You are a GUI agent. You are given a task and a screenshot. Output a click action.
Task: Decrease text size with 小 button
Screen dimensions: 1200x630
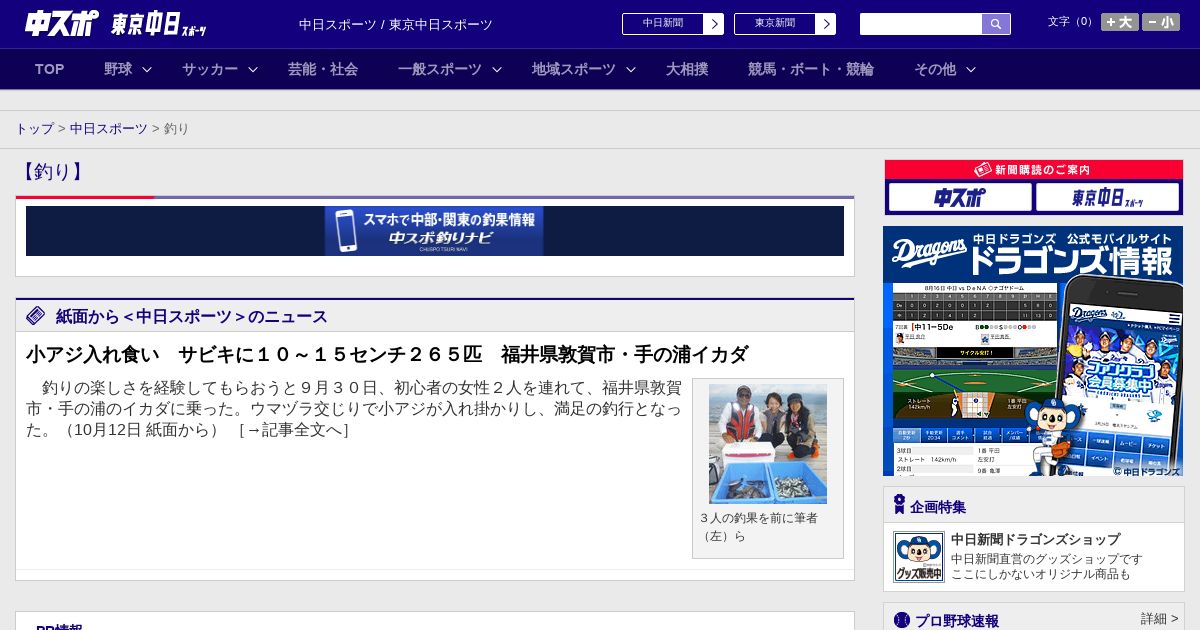pos(1161,22)
